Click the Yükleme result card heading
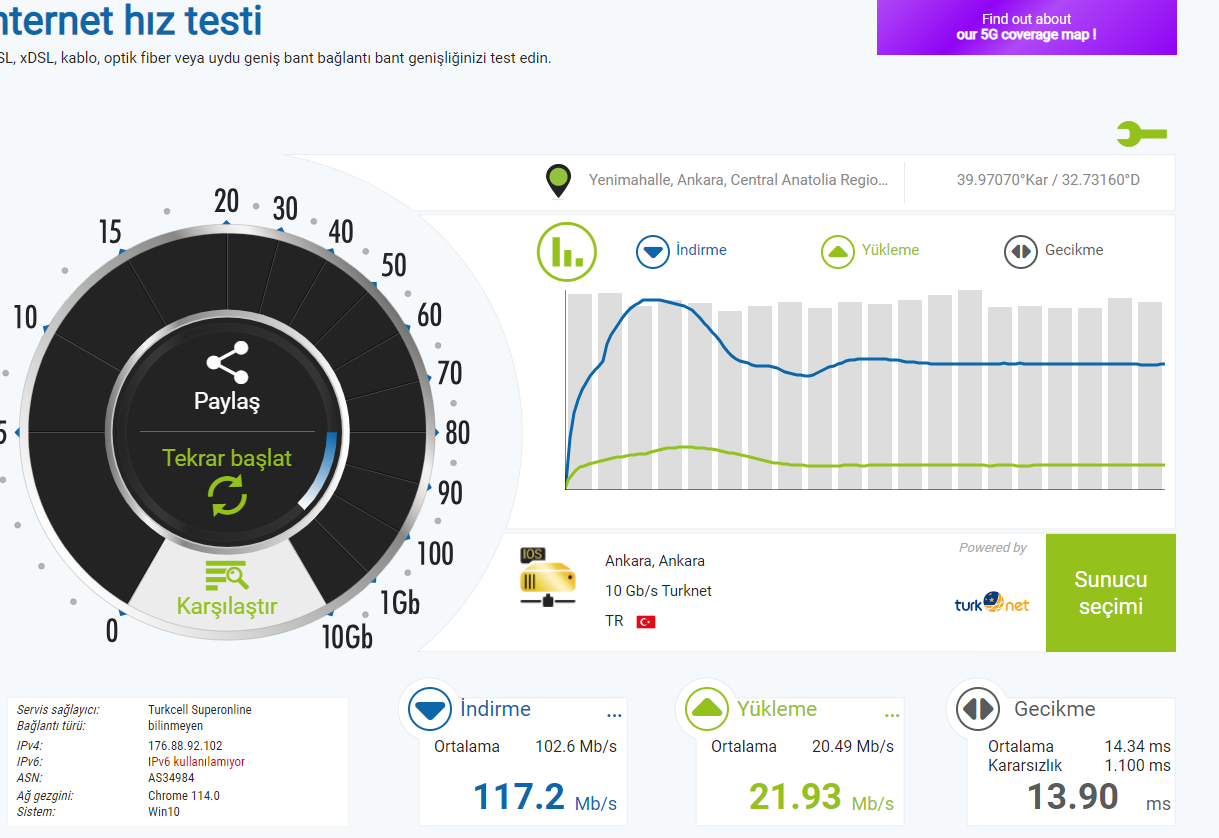The height and width of the screenshot is (838, 1219). 777,709
